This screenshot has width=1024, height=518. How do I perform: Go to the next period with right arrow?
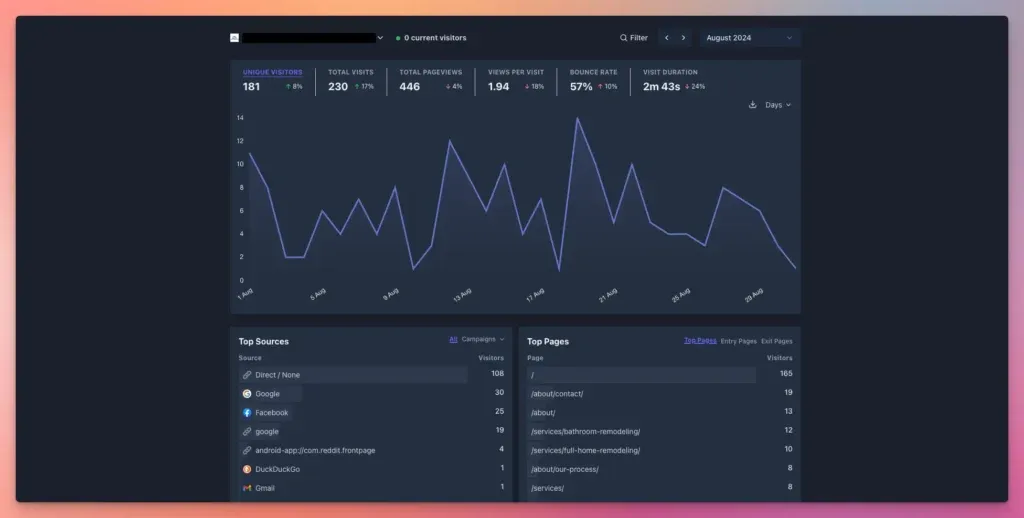tap(684, 38)
